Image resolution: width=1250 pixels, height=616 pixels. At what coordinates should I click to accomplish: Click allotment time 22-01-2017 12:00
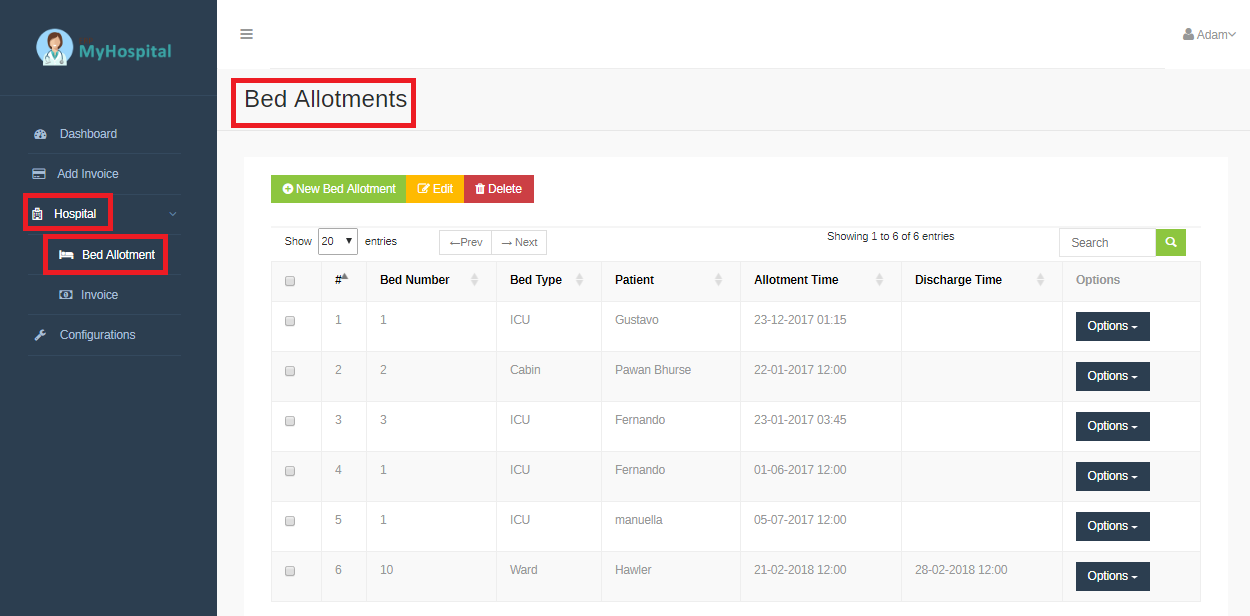[x=800, y=370]
